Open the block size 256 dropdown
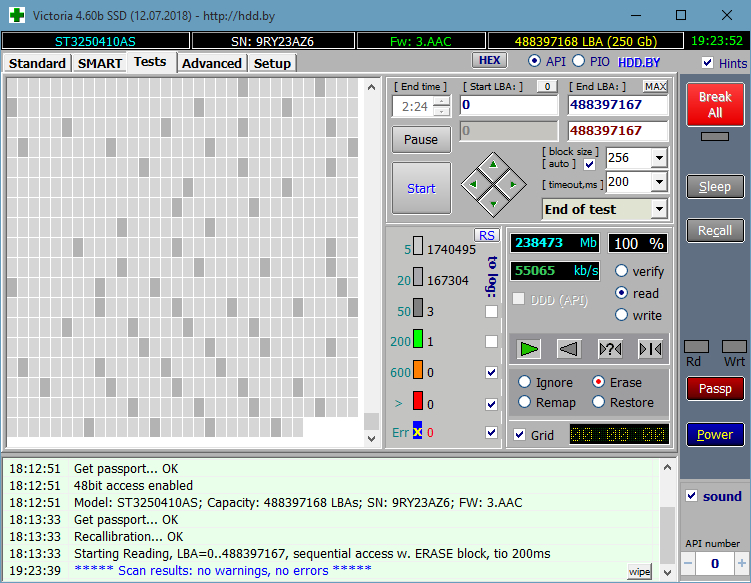This screenshot has width=751, height=583. coord(660,158)
